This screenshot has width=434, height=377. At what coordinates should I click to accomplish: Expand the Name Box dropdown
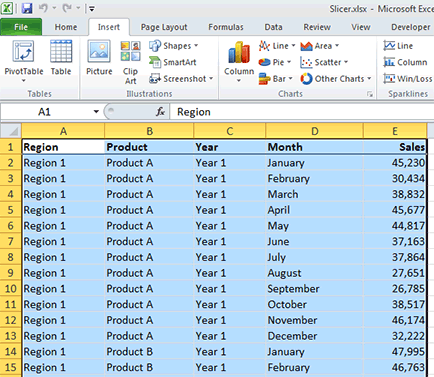(96, 112)
